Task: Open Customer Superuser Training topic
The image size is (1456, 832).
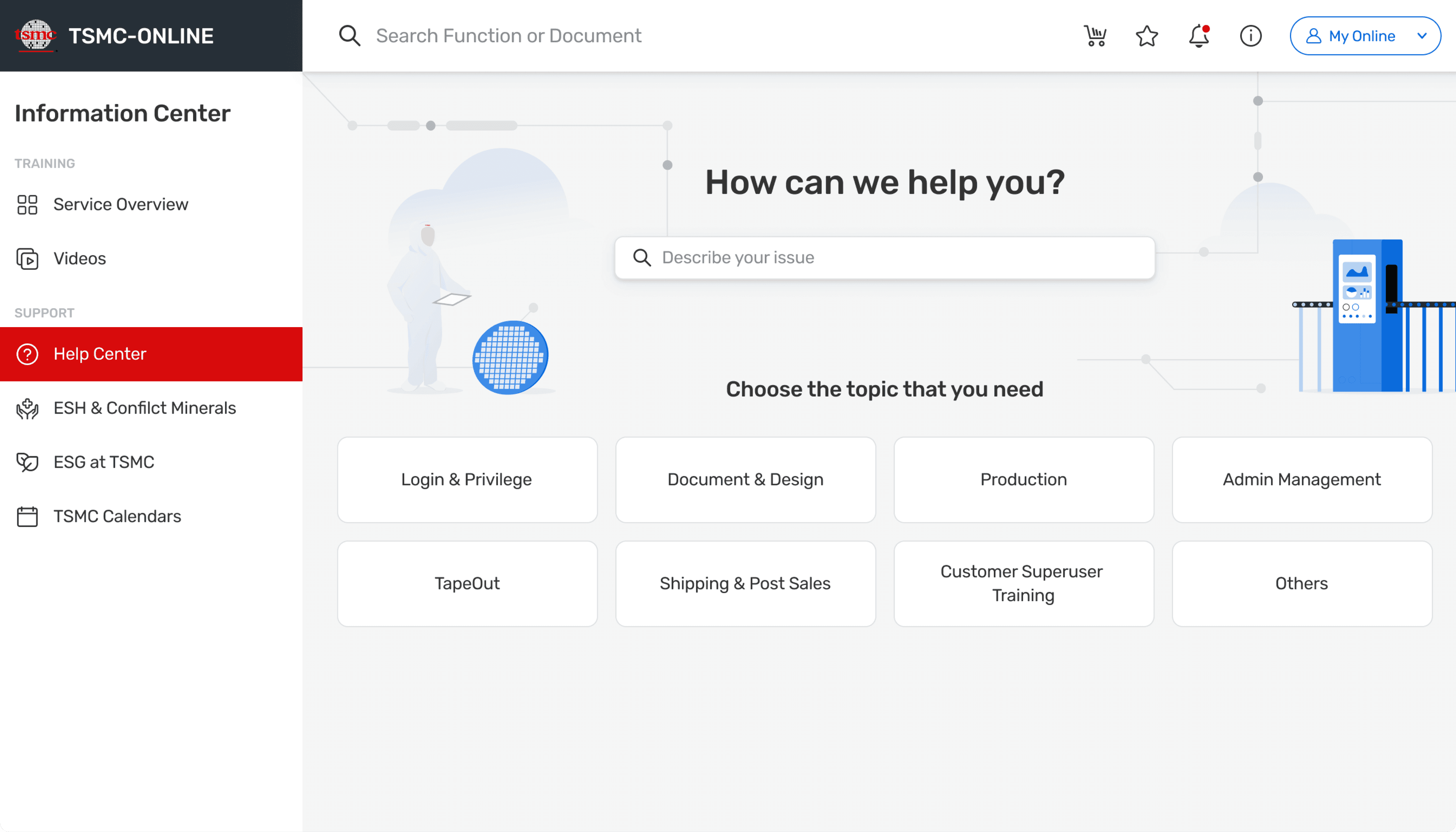Action: point(1024,584)
